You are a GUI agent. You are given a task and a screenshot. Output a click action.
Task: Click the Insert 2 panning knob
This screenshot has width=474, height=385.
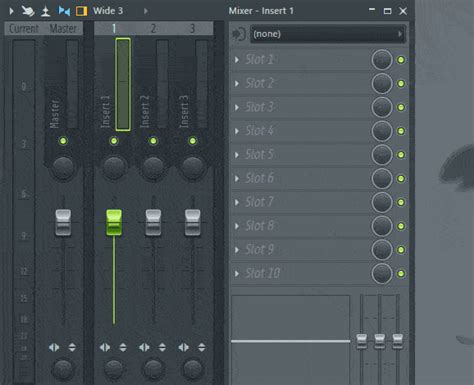[x=153, y=168]
